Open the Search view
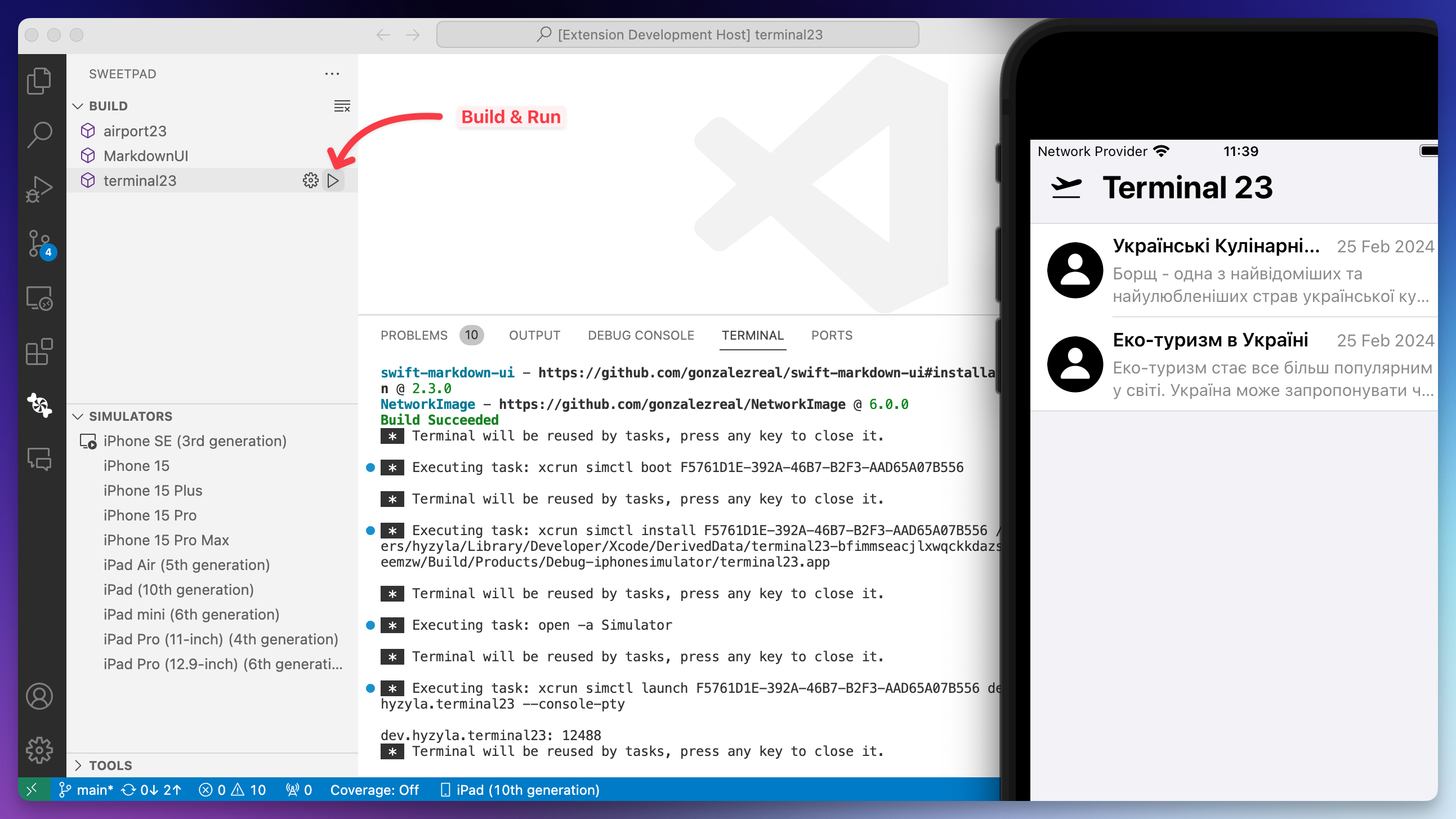The height and width of the screenshot is (819, 1456). 39,134
